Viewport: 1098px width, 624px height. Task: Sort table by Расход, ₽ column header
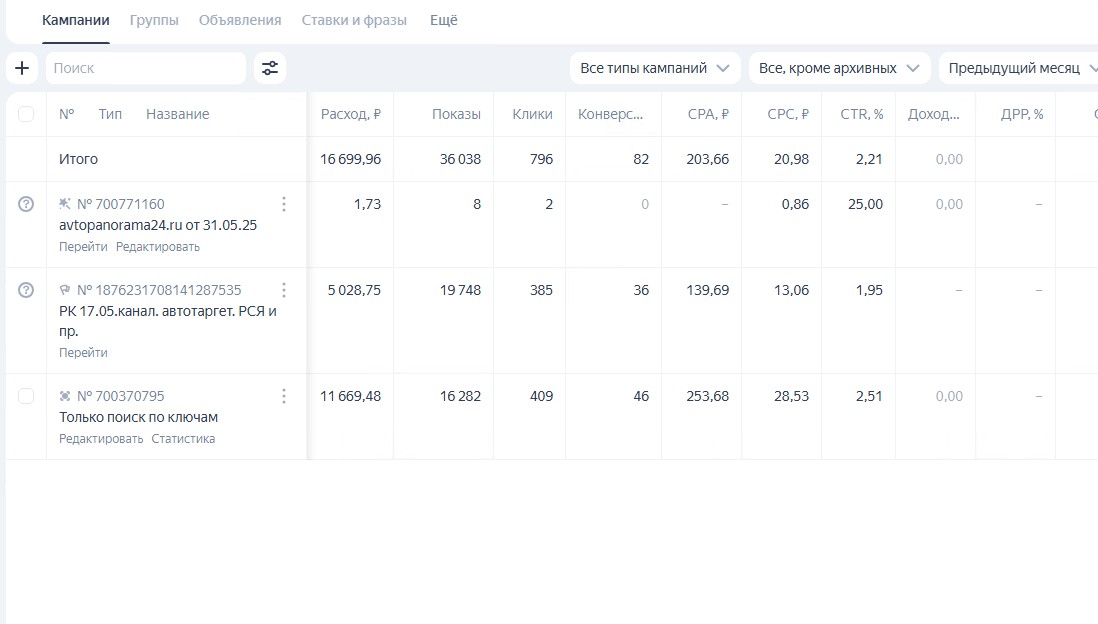[x=350, y=114]
